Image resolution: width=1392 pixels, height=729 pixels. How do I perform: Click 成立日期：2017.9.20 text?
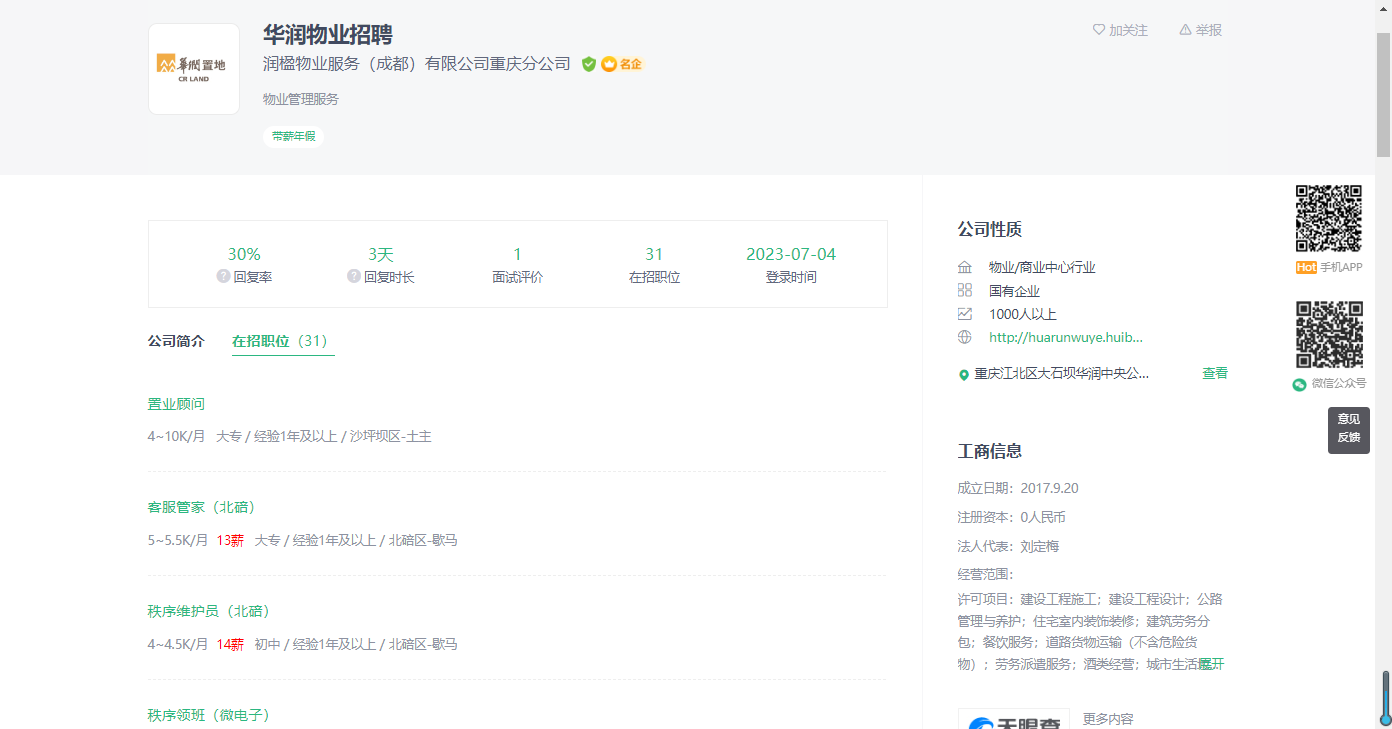1018,488
